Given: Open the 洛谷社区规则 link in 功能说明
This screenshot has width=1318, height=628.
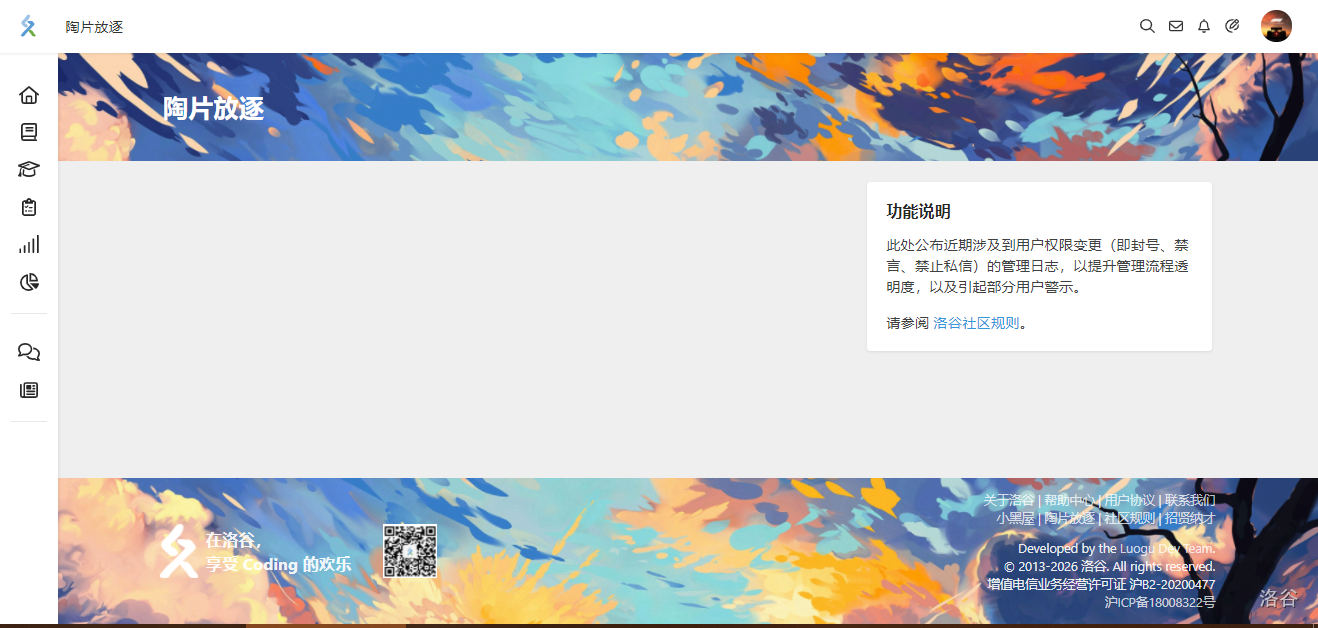Looking at the screenshot, I should click(976, 323).
